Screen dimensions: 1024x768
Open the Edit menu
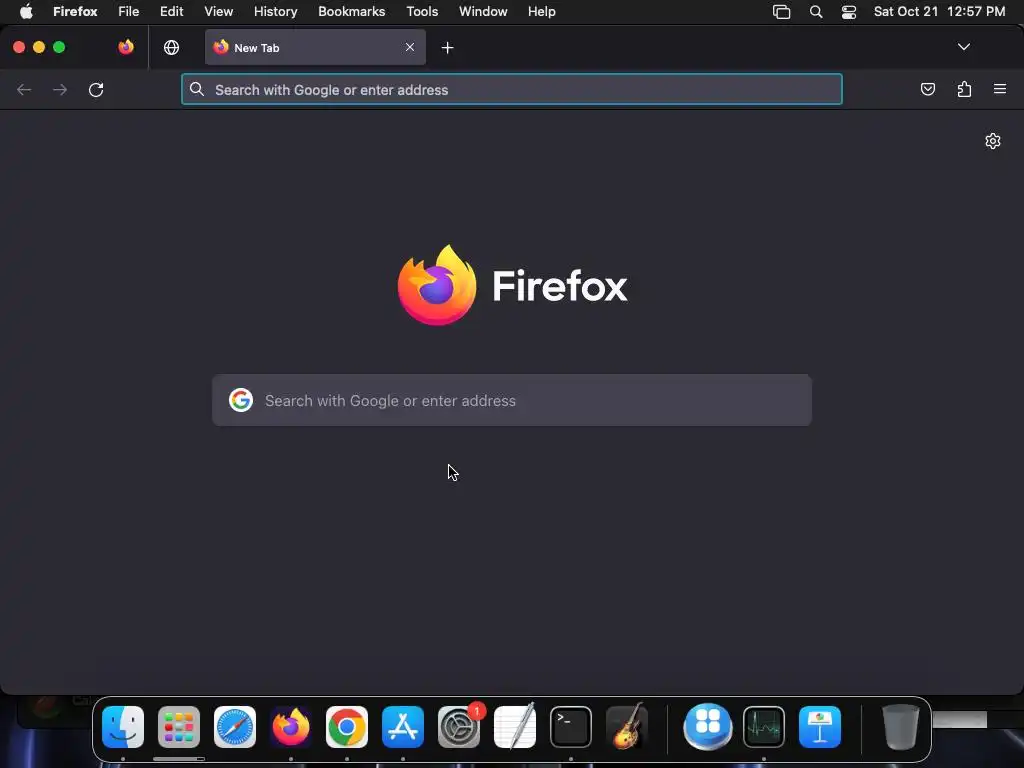tap(172, 12)
